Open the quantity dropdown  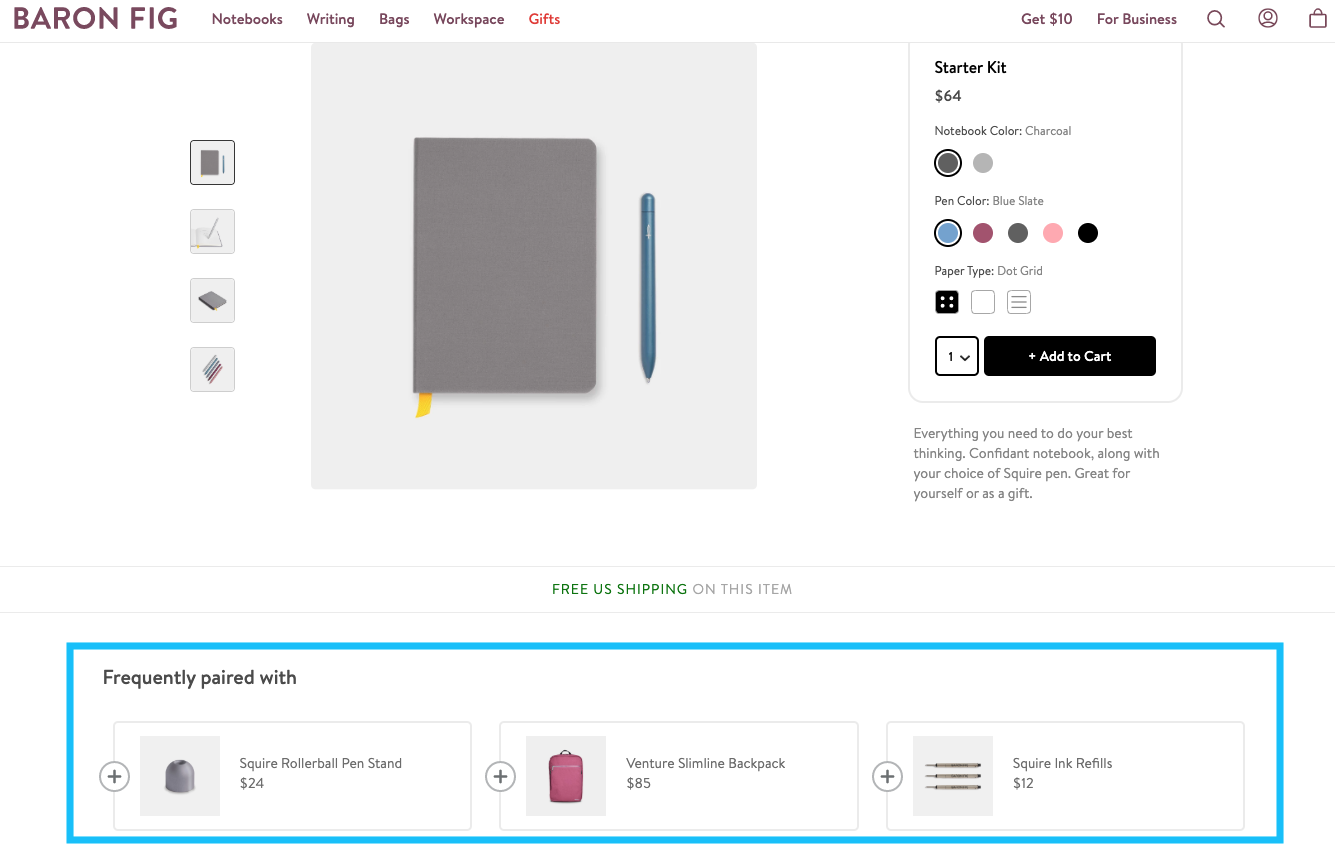click(x=957, y=356)
